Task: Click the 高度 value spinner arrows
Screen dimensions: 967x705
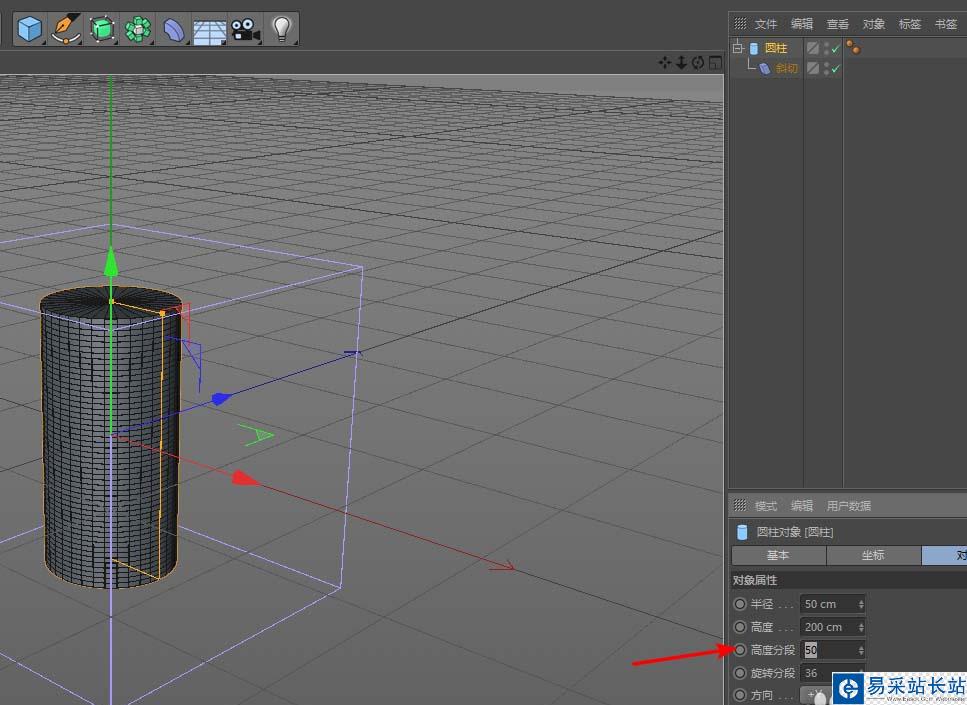Action: click(x=861, y=627)
